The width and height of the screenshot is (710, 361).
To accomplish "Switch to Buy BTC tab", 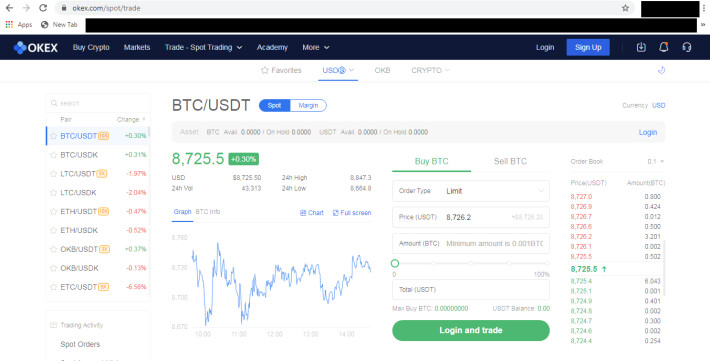I will (432, 161).
